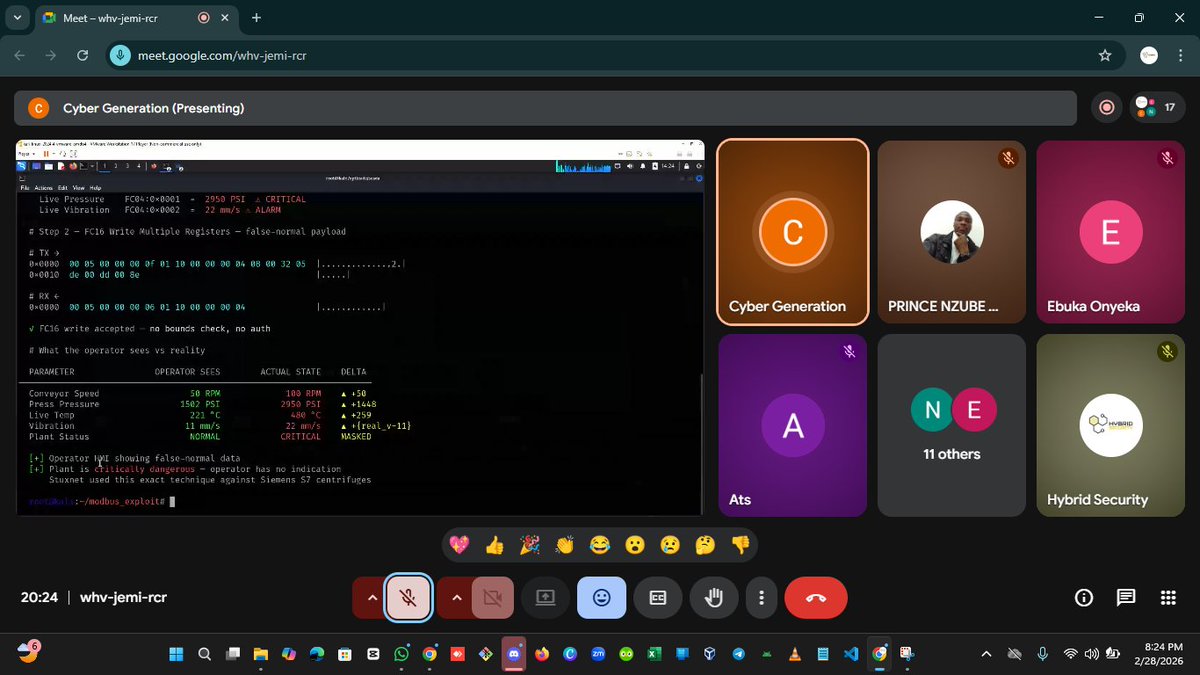The height and width of the screenshot is (675, 1200).
Task: Select the Ebuka Onyeka participant tile
Action: point(1110,231)
